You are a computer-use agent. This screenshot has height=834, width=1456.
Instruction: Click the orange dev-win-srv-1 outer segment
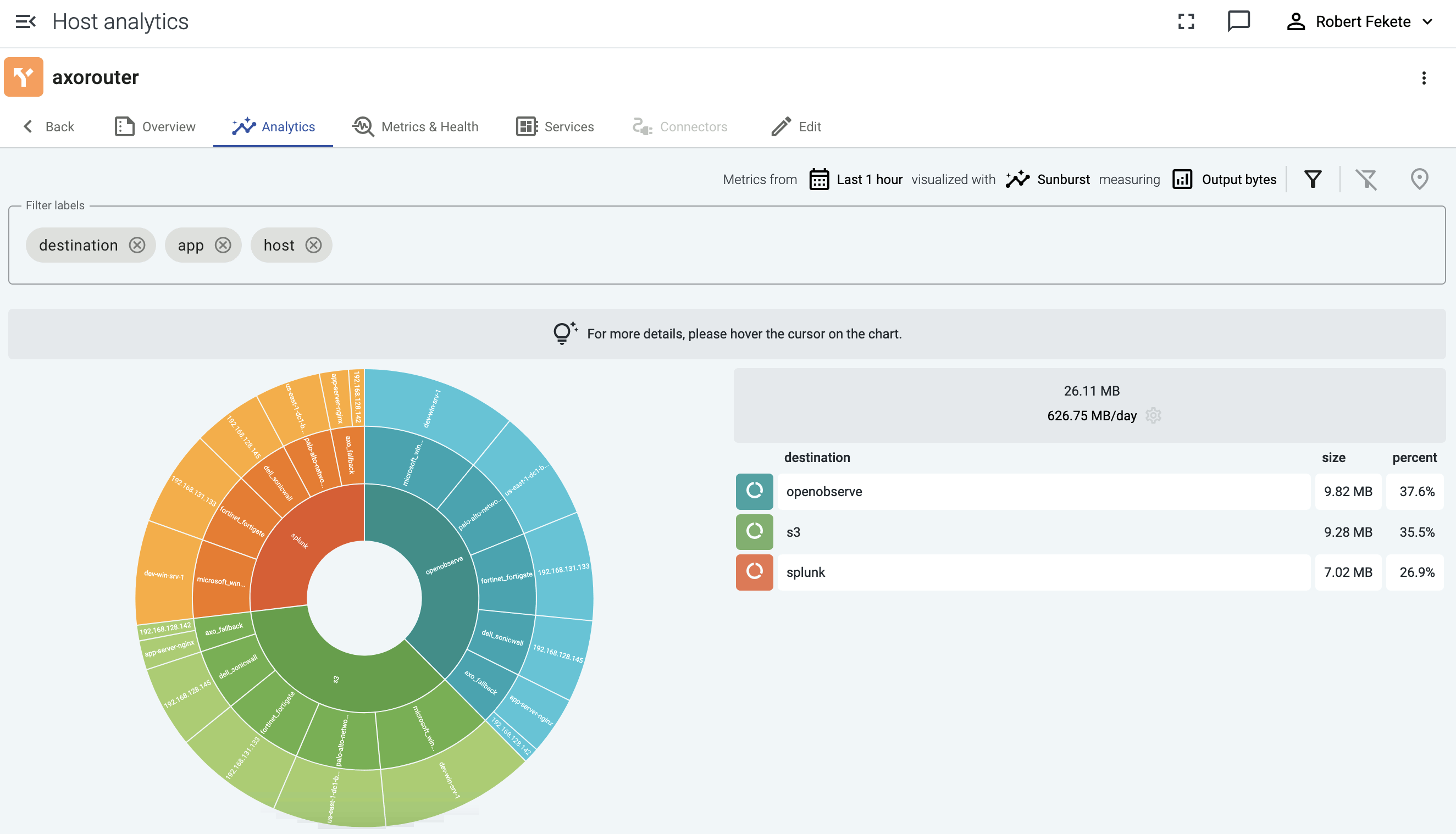pos(164,575)
